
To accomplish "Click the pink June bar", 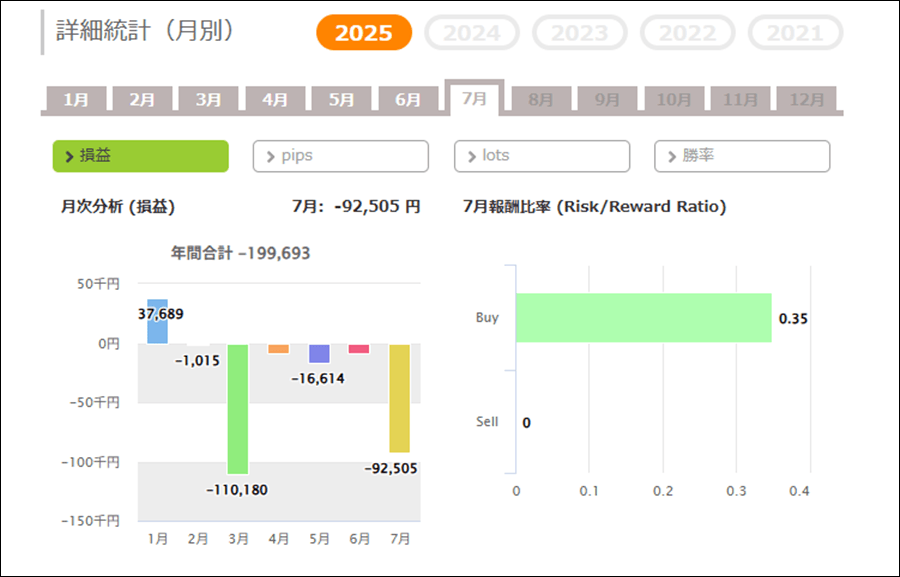I will tap(359, 349).
